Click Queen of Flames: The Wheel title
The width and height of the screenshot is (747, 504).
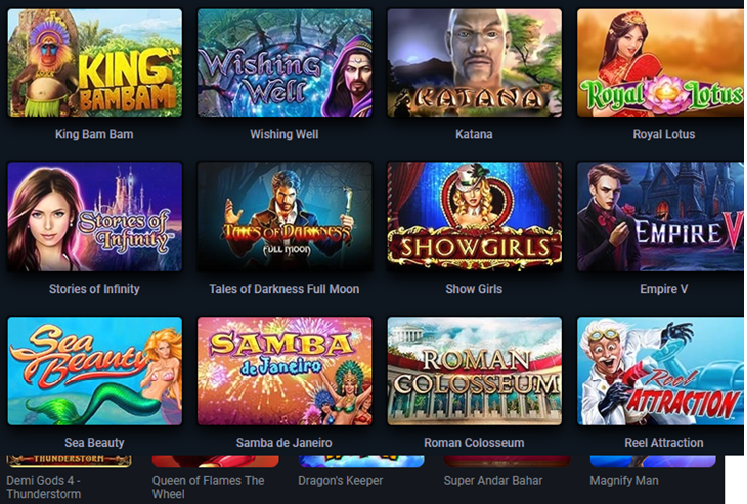(x=208, y=487)
